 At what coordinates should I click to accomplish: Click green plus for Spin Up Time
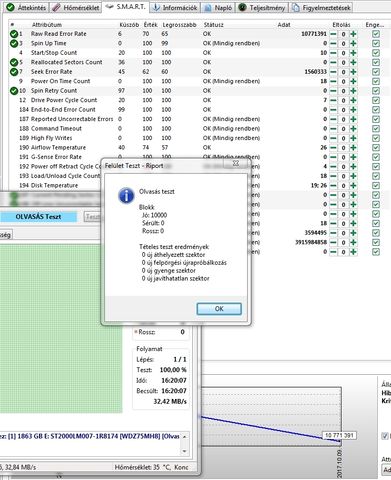coord(353,43)
